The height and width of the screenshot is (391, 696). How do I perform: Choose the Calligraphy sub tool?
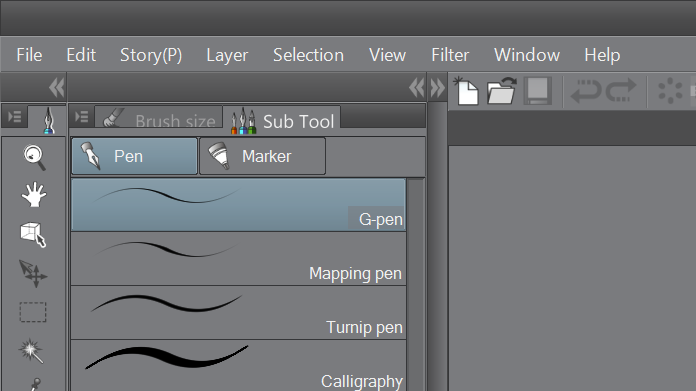point(239,366)
